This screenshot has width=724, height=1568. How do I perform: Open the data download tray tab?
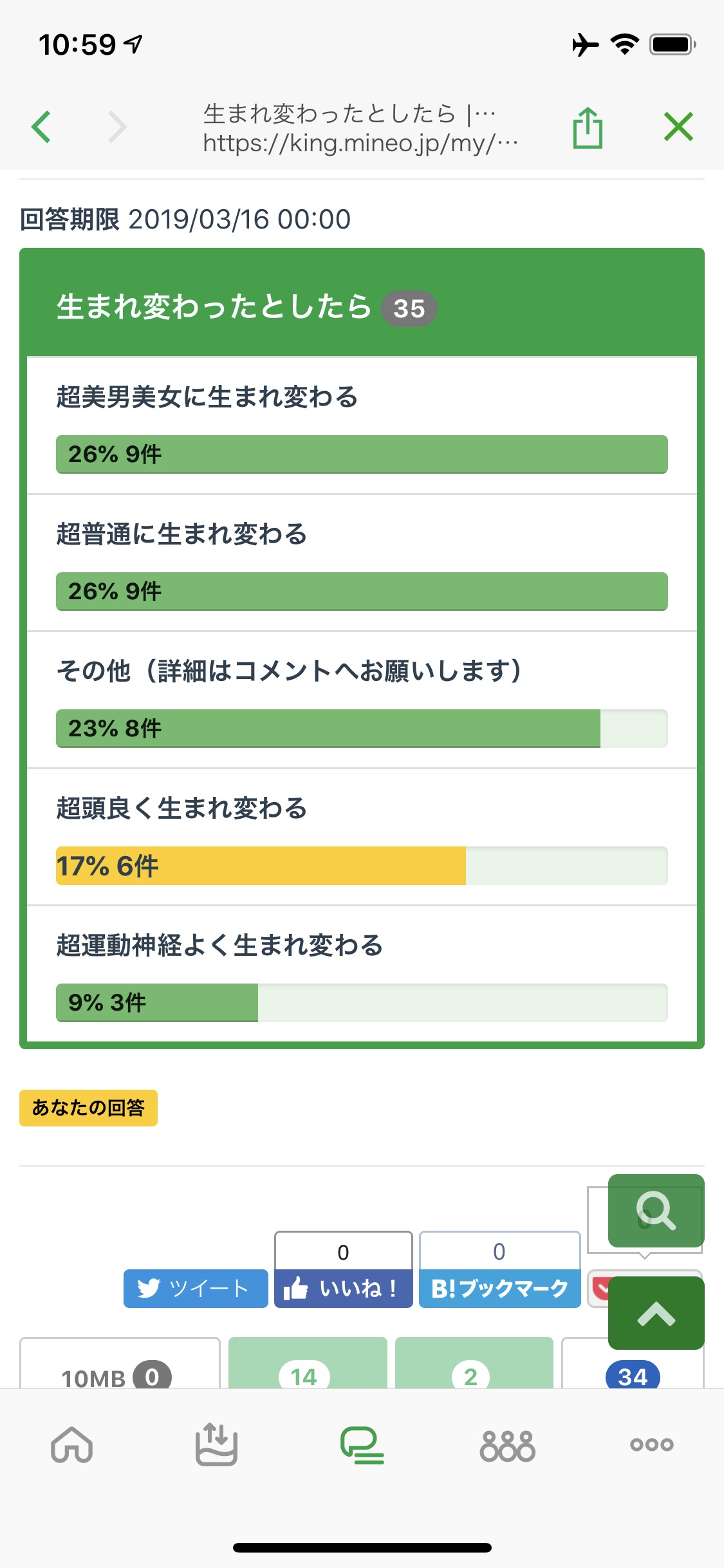pyautogui.click(x=216, y=1445)
